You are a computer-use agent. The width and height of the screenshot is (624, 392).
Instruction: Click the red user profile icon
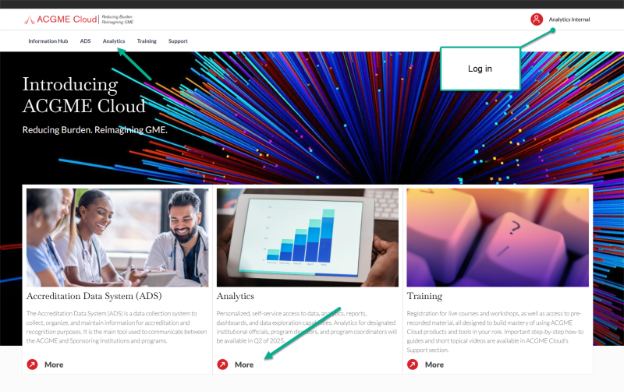click(x=536, y=19)
